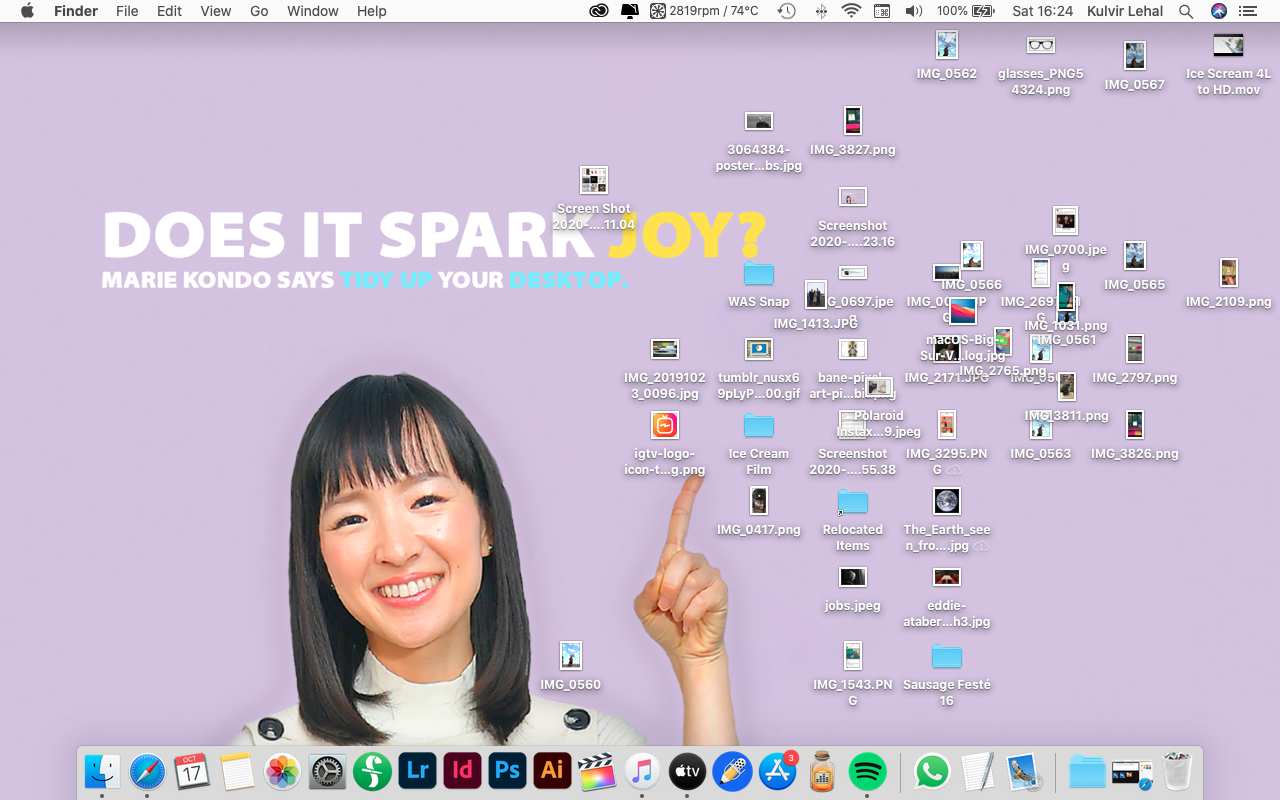Open the TextEdit document icon in Dock
This screenshot has width=1280, height=800.
[x=976, y=771]
